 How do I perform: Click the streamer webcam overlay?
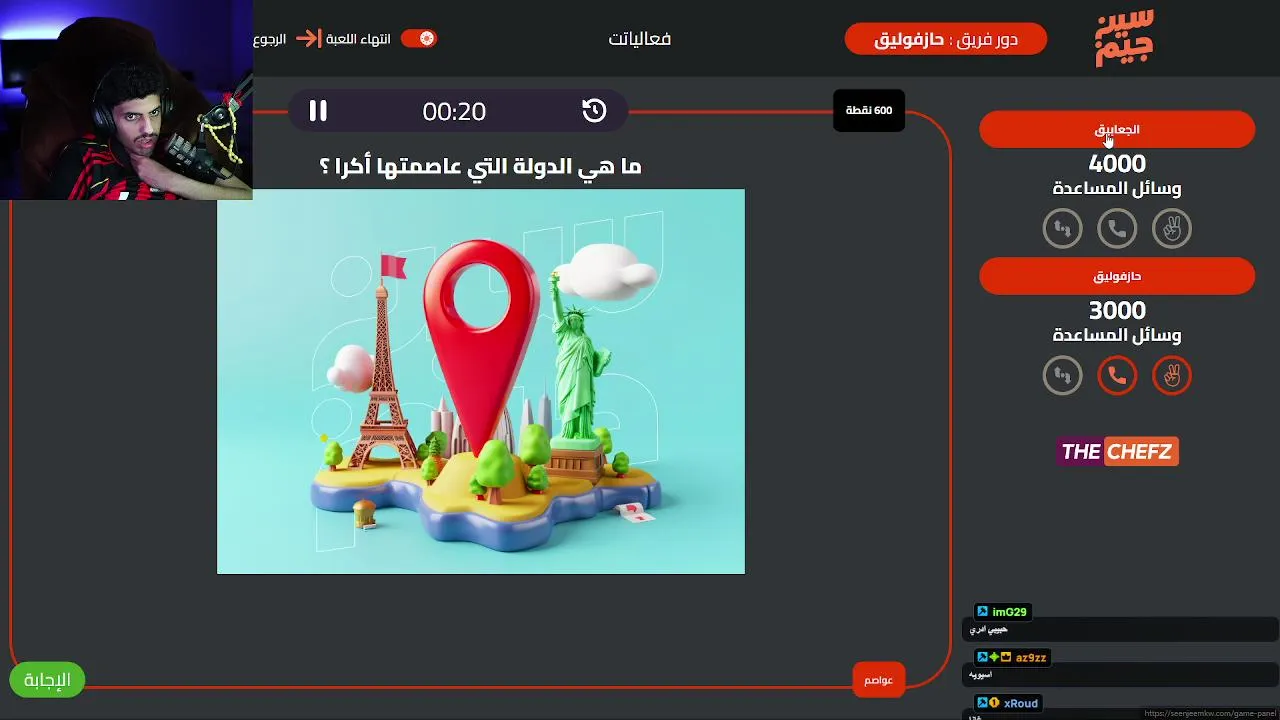(x=126, y=100)
